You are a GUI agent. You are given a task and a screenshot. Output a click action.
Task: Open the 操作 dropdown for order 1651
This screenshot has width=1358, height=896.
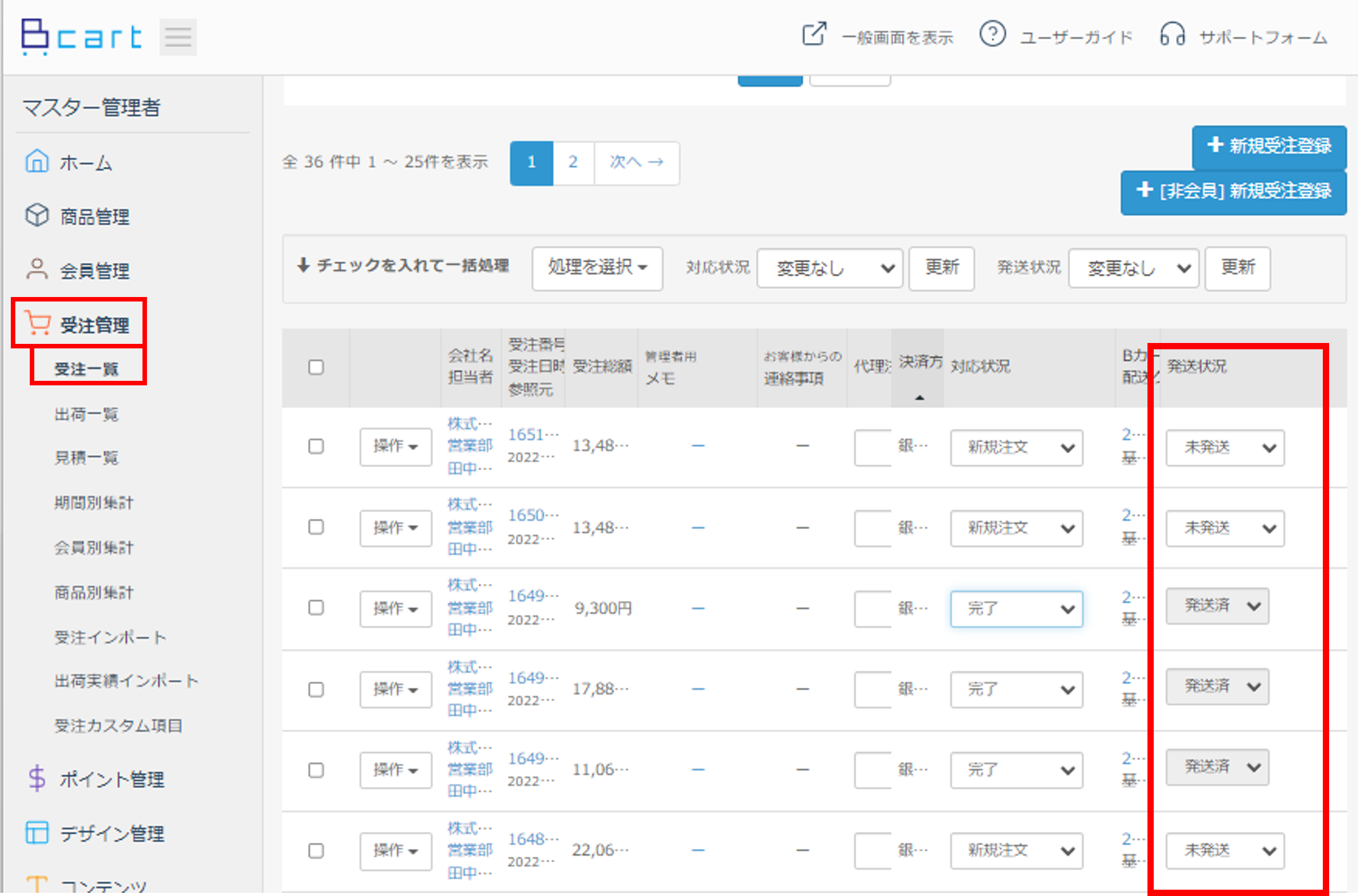tap(395, 447)
